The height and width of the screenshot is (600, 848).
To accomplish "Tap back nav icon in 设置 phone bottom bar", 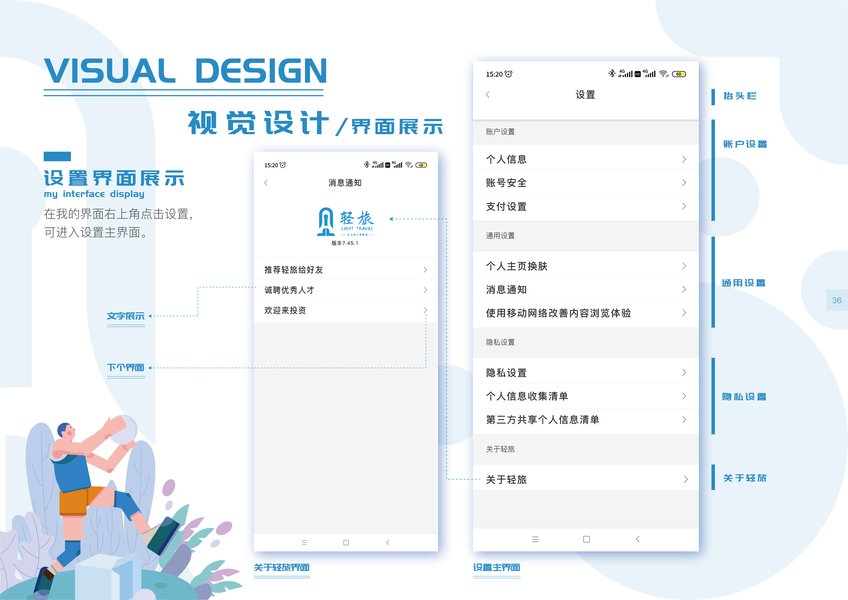I will coord(638,539).
